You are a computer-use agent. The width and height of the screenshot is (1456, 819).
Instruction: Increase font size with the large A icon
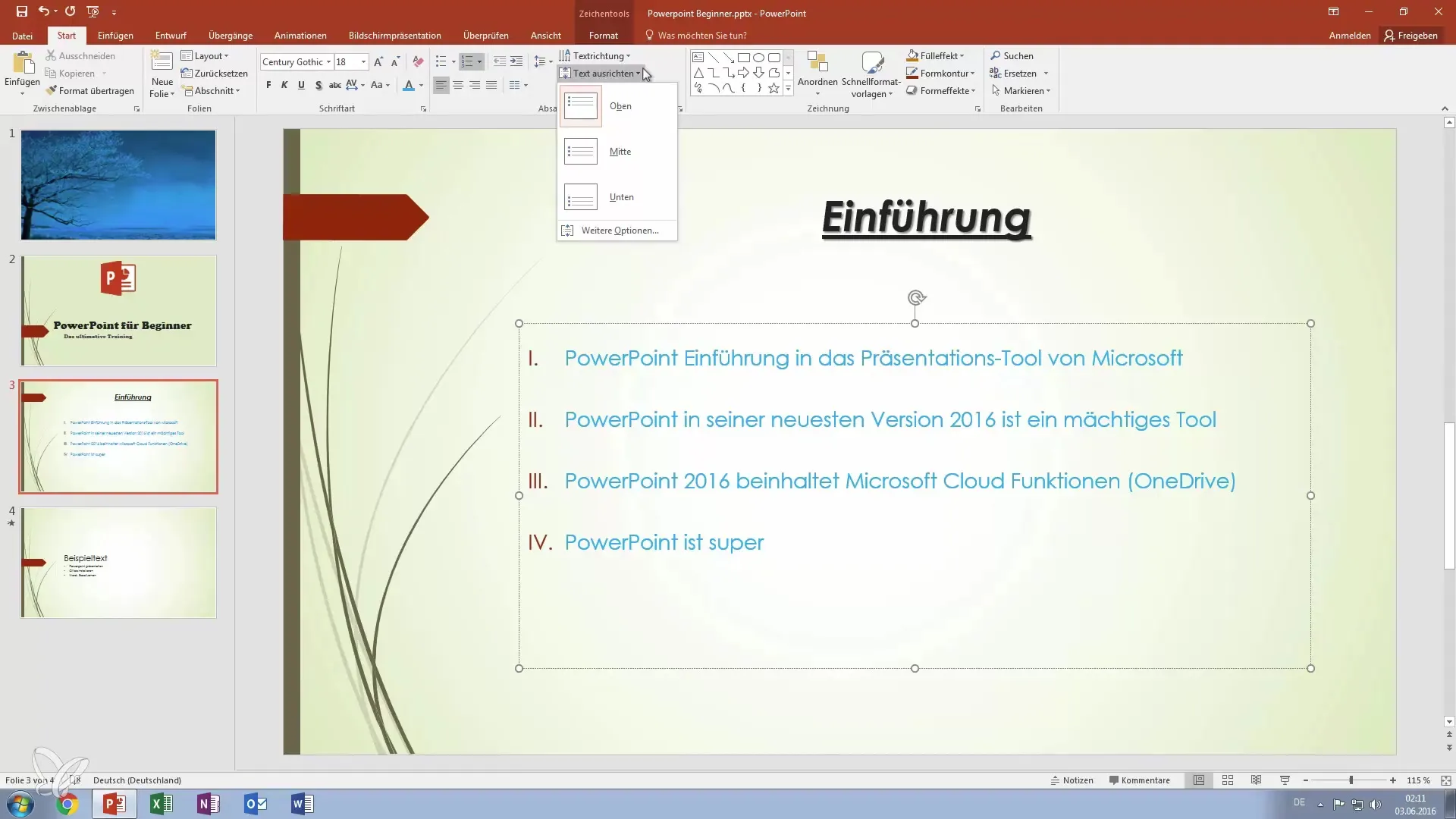click(x=378, y=62)
